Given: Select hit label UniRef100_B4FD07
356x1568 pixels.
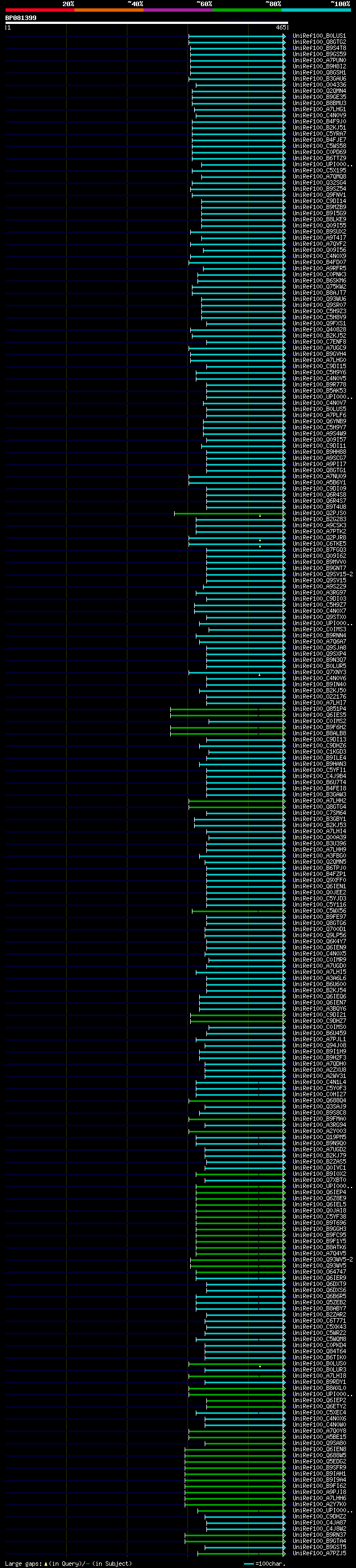Looking at the screenshot, I should coord(319,263).
